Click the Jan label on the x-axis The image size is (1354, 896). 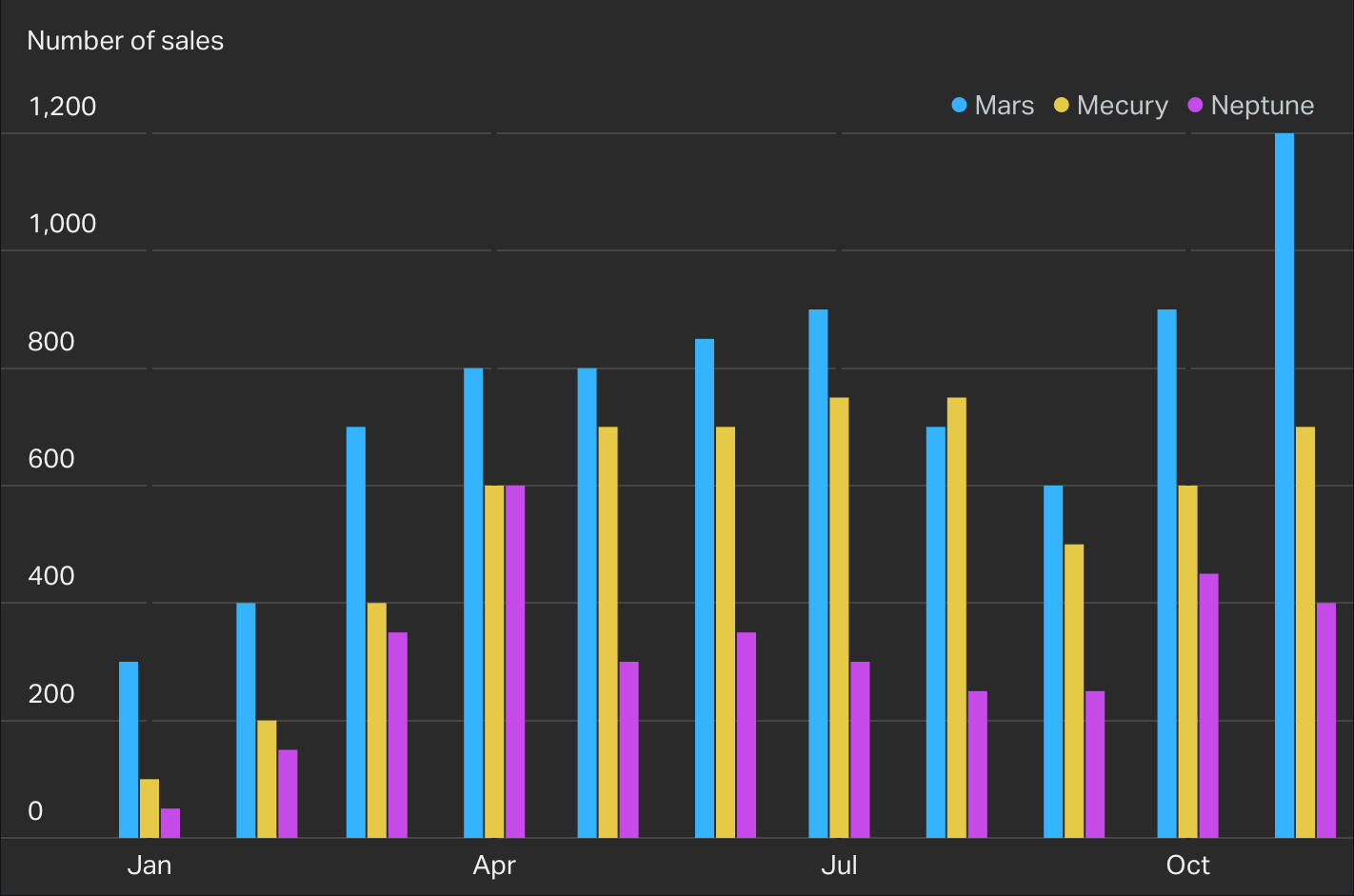tap(149, 865)
